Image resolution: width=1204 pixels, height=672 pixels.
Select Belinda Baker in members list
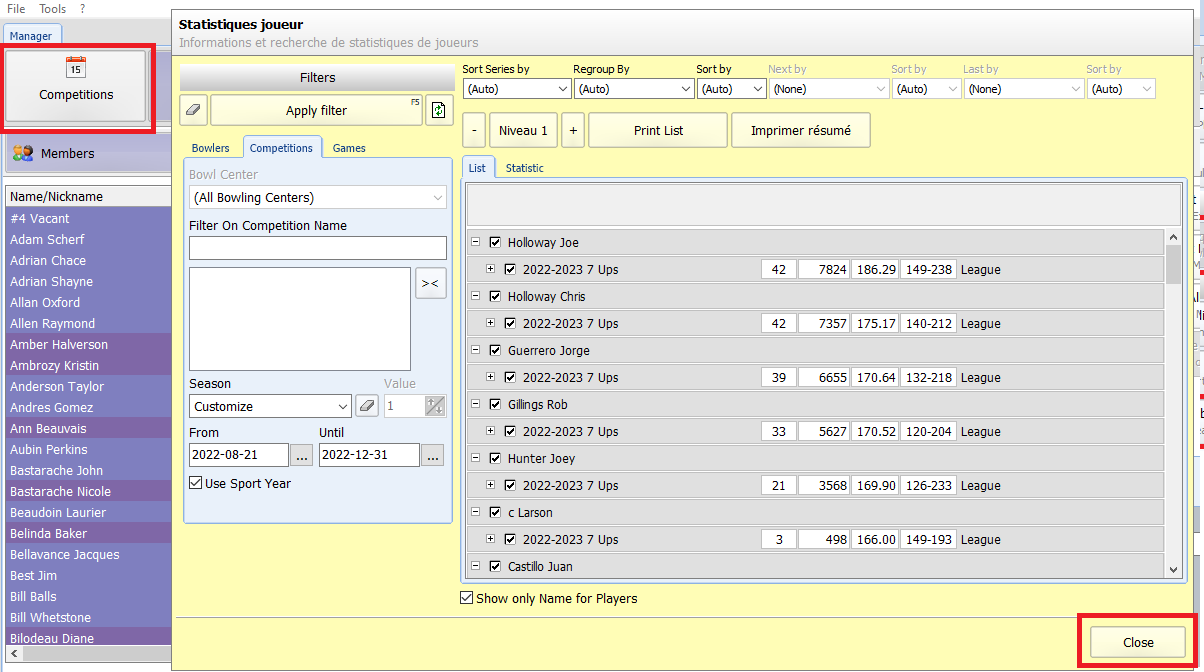pyautogui.click(x=88, y=533)
